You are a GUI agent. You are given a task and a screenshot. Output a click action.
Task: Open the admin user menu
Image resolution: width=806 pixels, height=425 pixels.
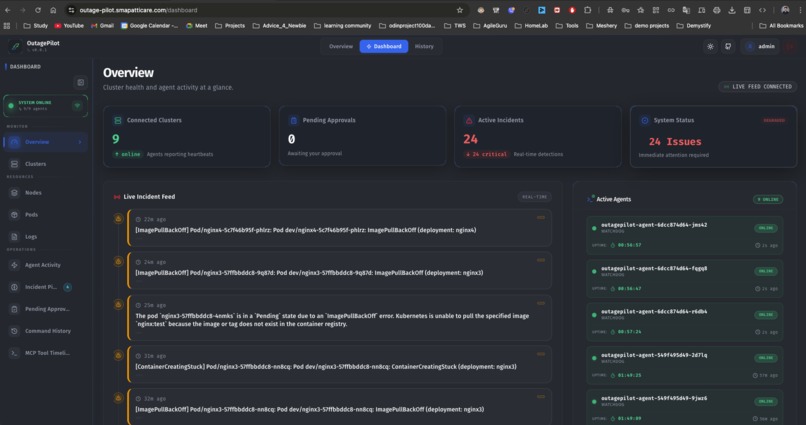(x=761, y=46)
